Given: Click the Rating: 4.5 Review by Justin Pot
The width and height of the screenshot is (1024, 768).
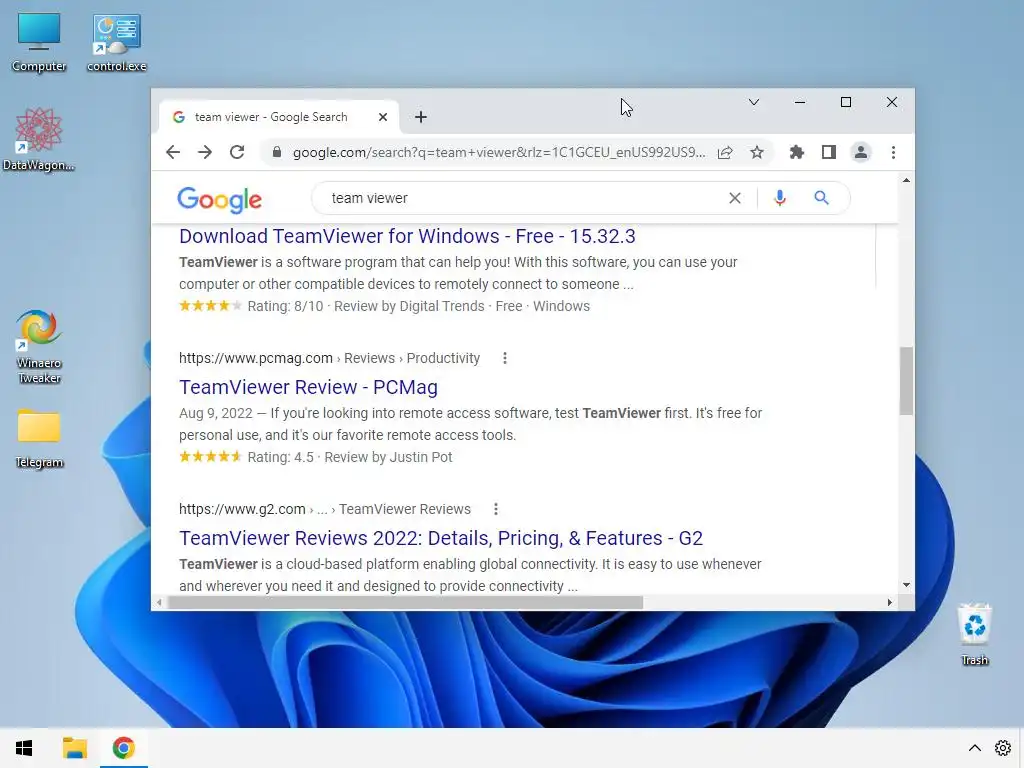Looking at the screenshot, I should (349, 456).
